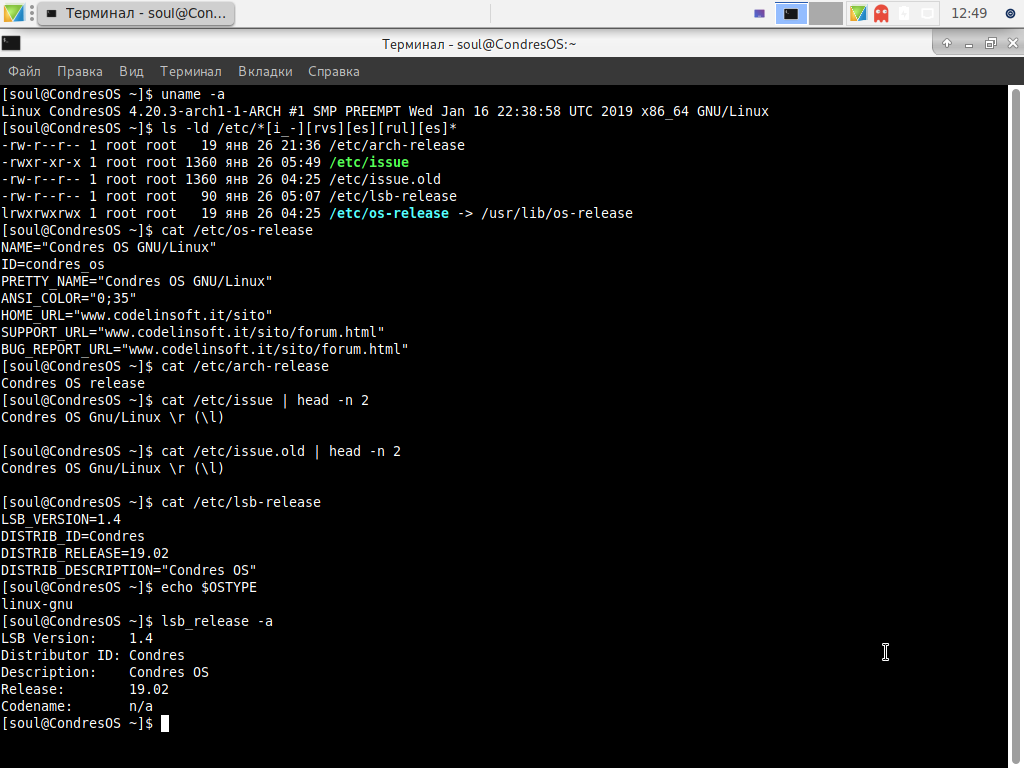
Task: Click the terminal window title icon
Action: [x=11, y=43]
